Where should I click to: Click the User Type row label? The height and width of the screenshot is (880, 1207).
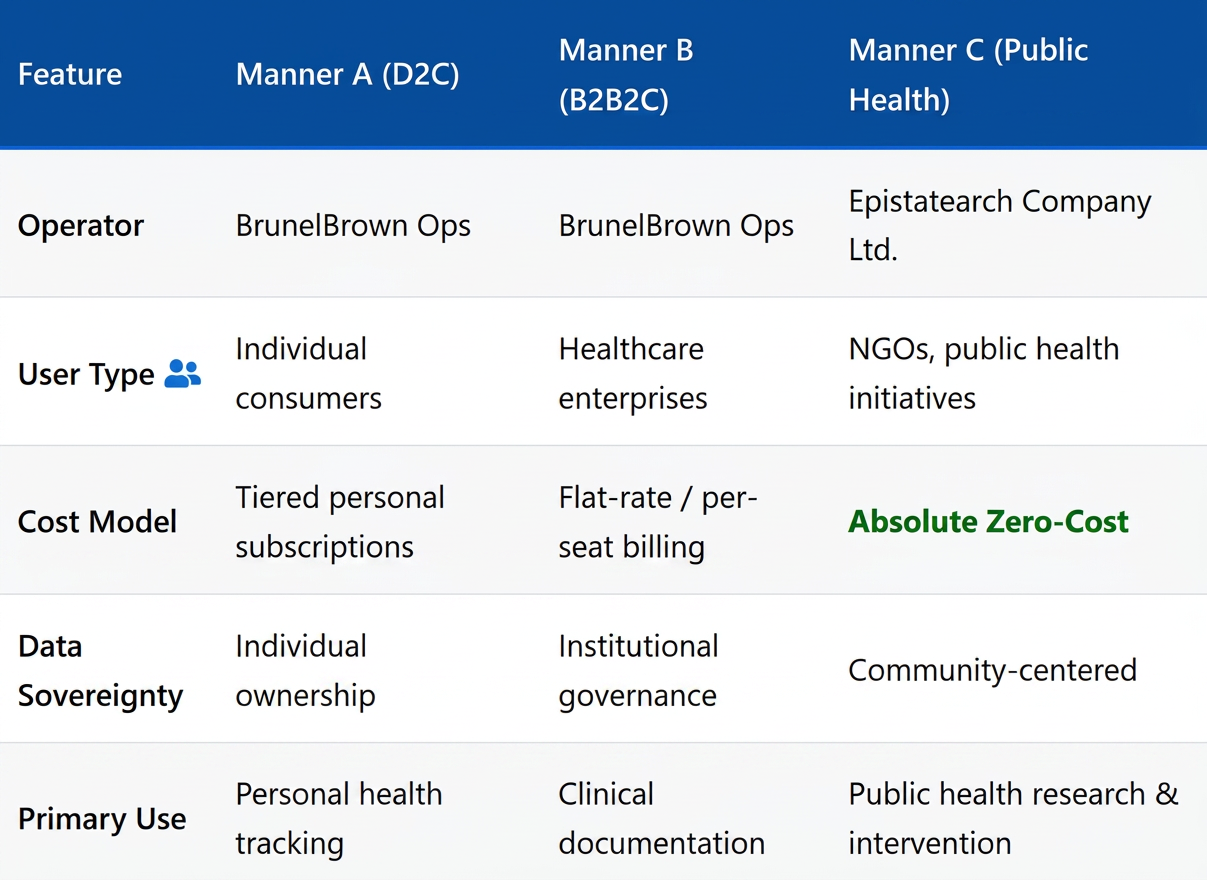tap(86, 375)
